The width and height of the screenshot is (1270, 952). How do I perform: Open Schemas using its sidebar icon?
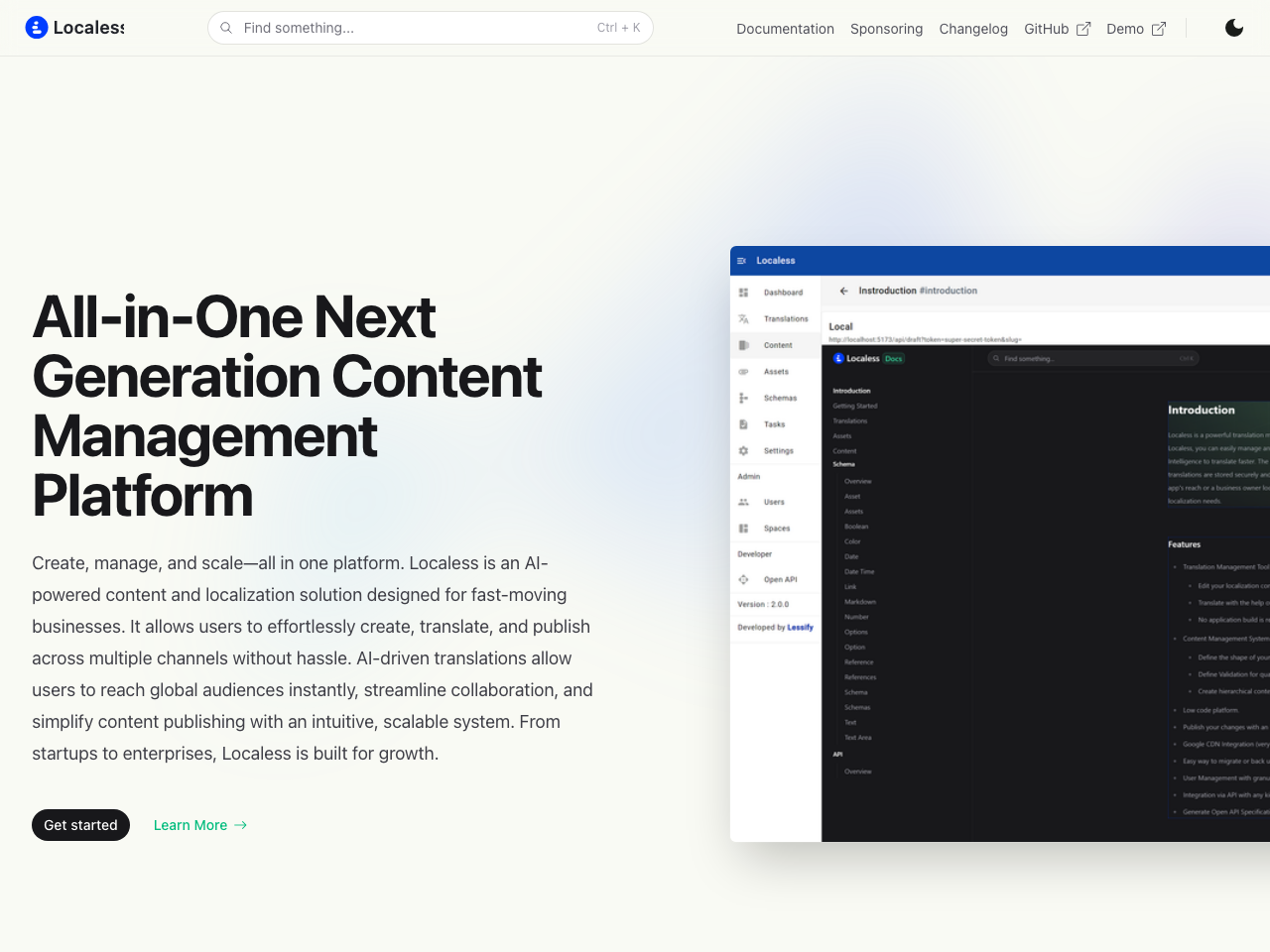(743, 397)
